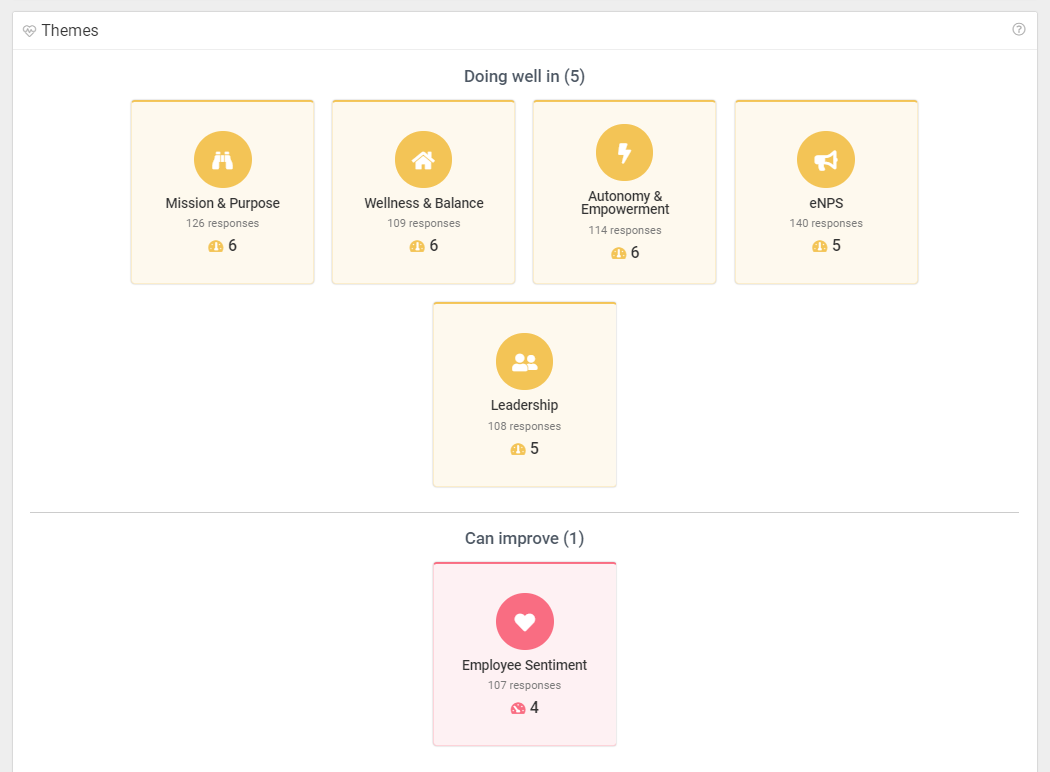Click the Employee Sentiment heart icon
Image resolution: width=1050 pixels, height=772 pixels.
point(524,621)
